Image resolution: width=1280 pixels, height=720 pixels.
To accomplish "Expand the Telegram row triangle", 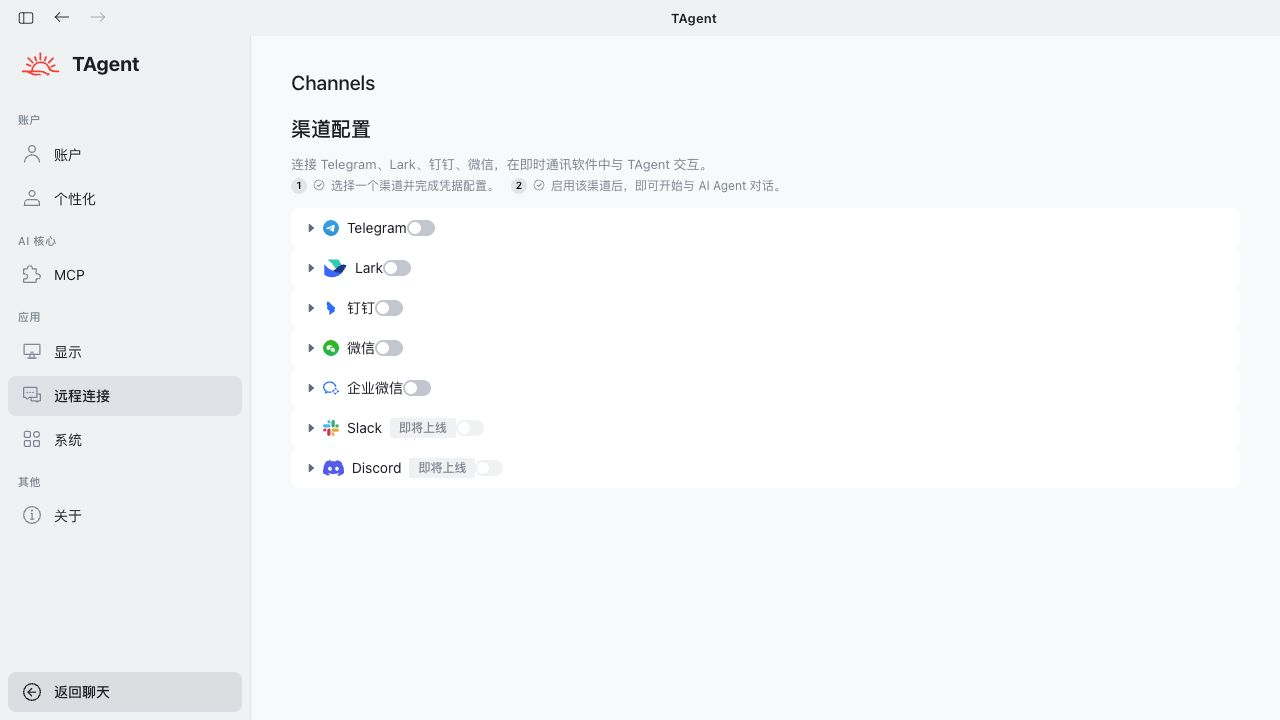I will pos(311,228).
